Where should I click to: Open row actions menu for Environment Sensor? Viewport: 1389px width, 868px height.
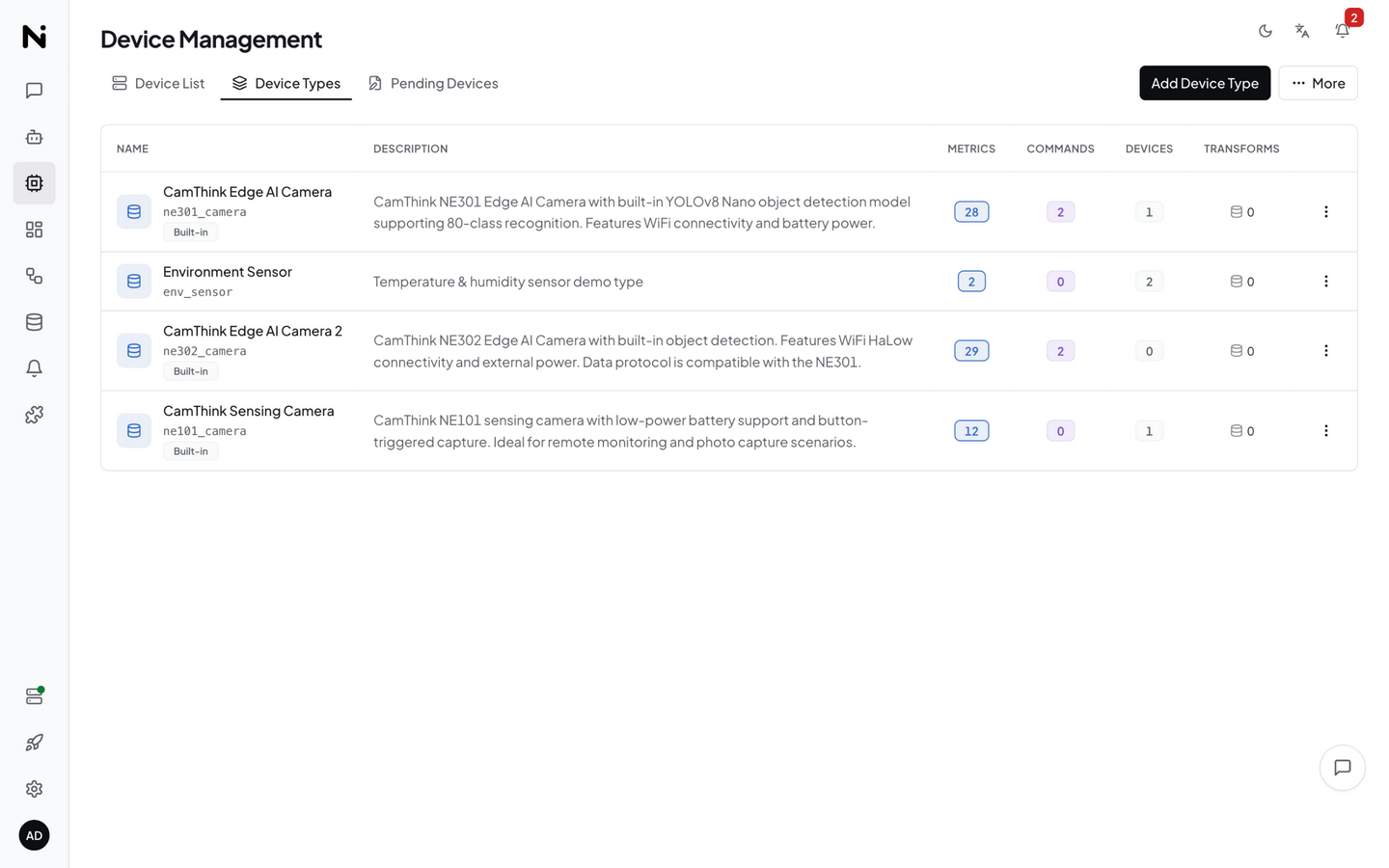click(1326, 282)
